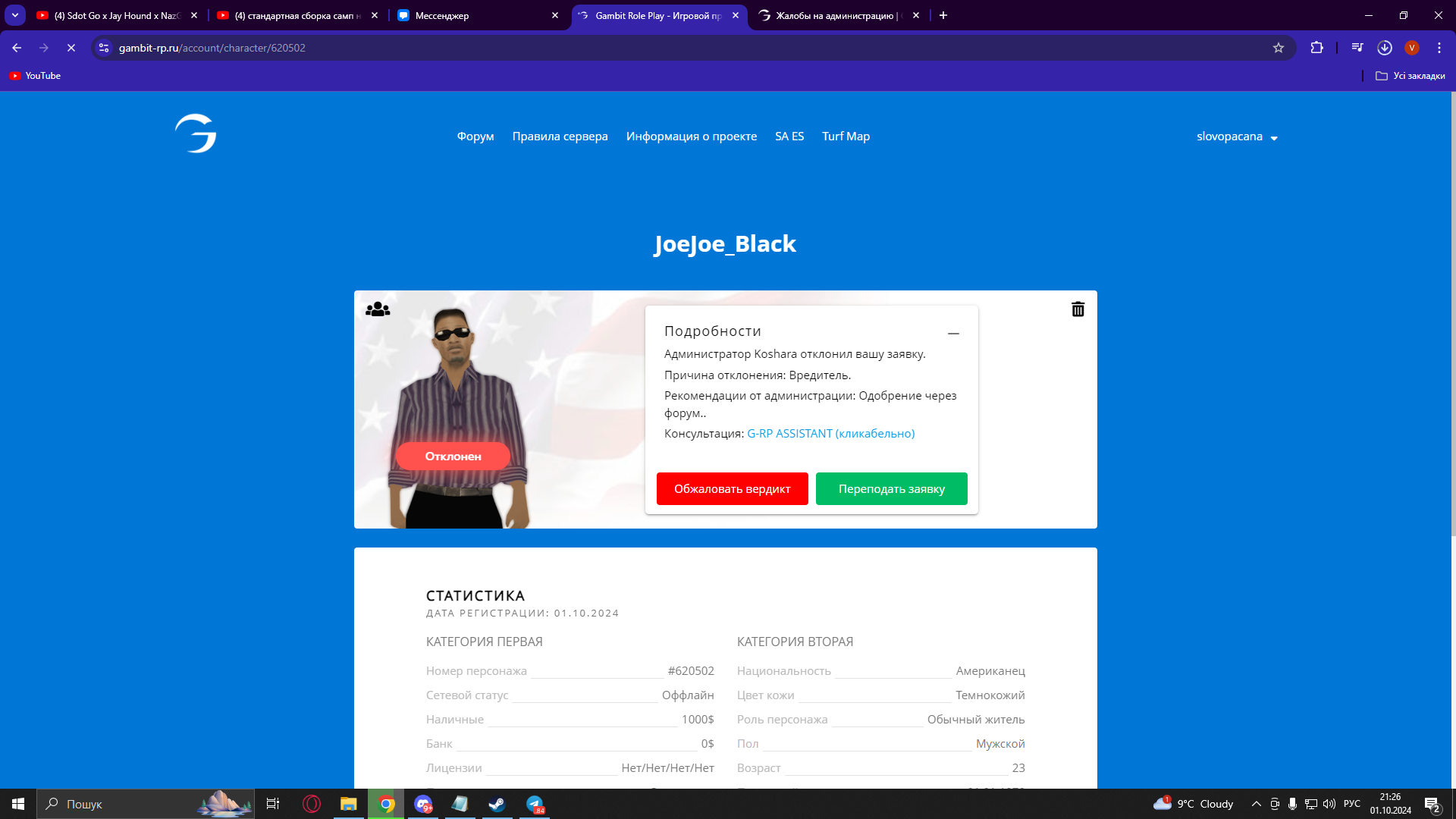Open Chrome downloads icon
This screenshot has height=819, width=1456.
tap(1385, 48)
